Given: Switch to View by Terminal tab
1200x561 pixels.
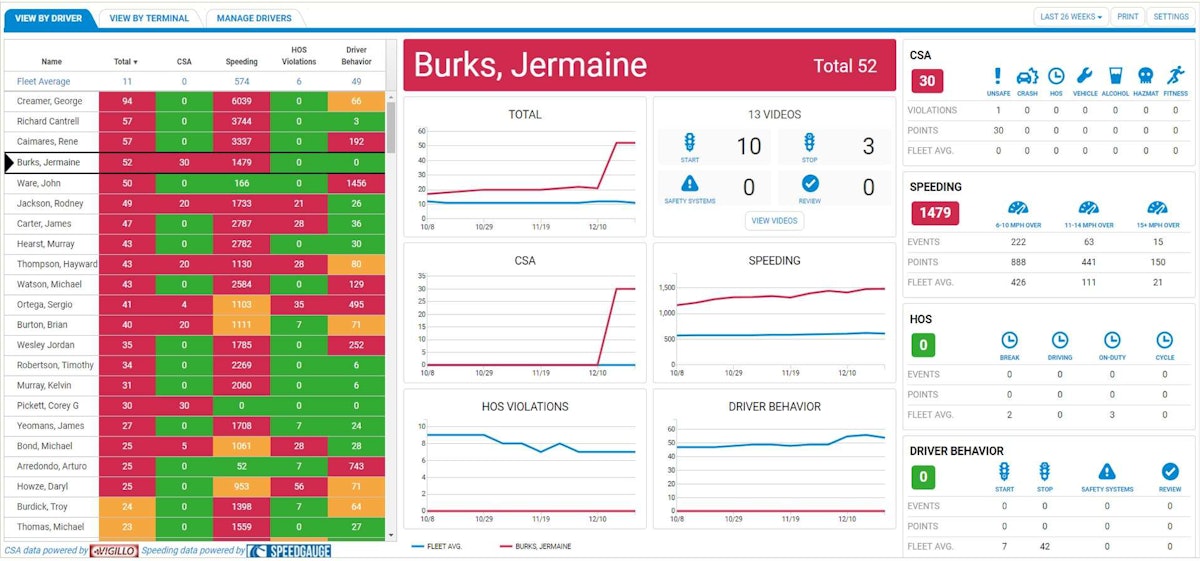Looking at the screenshot, I should [149, 18].
